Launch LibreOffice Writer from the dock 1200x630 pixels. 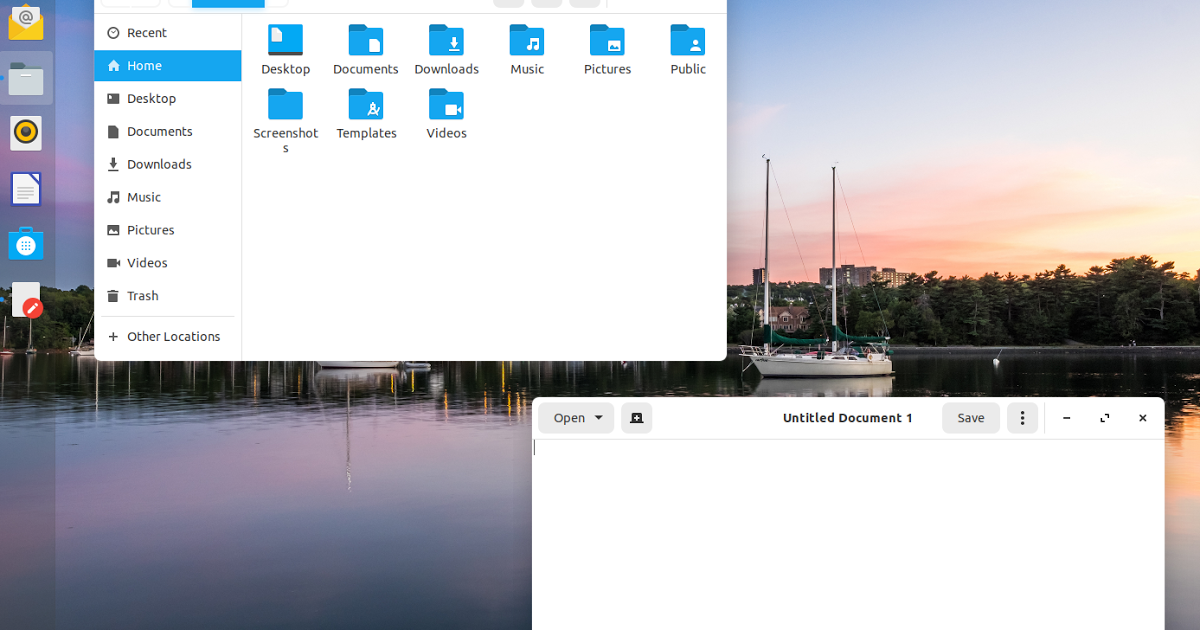[x=25, y=188]
